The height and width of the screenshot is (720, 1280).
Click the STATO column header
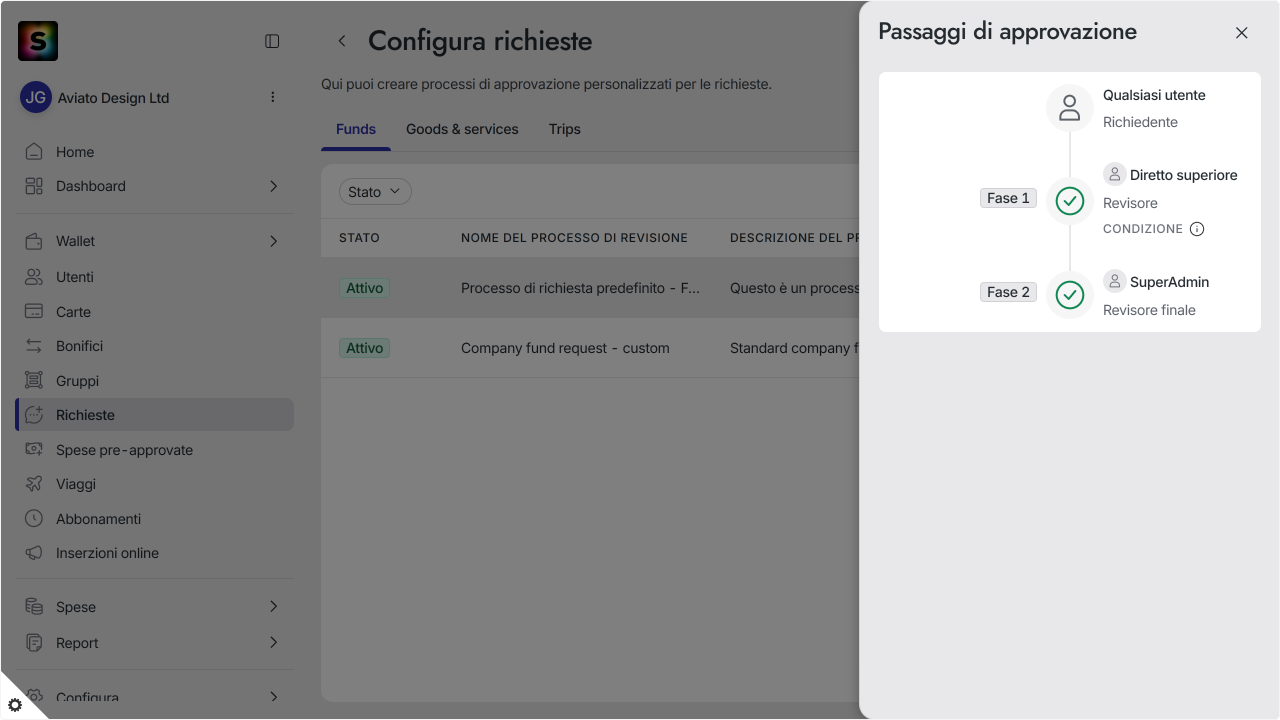359,238
